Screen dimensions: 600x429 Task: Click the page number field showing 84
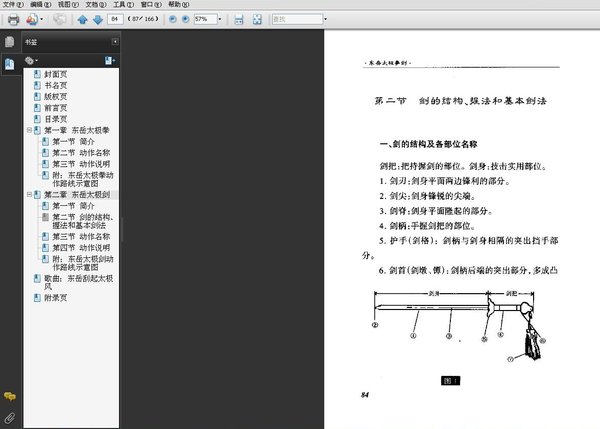(115, 19)
